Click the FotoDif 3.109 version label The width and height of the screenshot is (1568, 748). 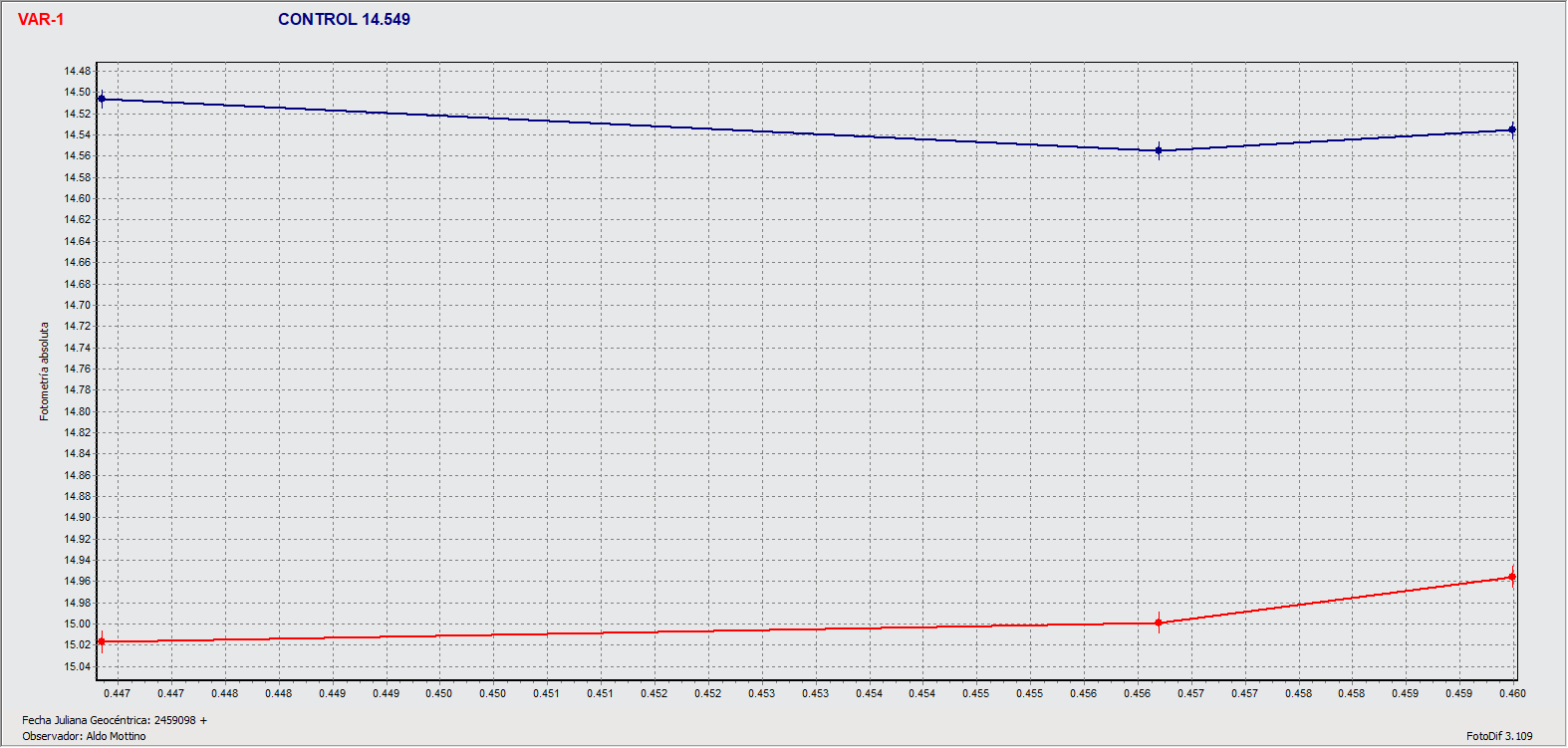(1499, 736)
